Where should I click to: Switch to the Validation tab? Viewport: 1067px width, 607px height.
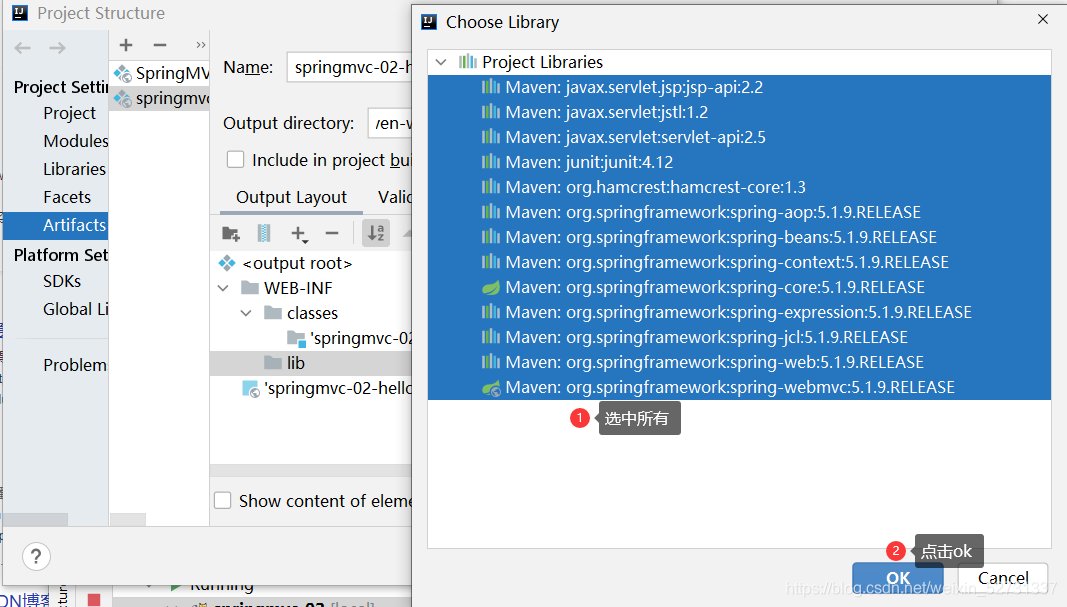click(395, 197)
